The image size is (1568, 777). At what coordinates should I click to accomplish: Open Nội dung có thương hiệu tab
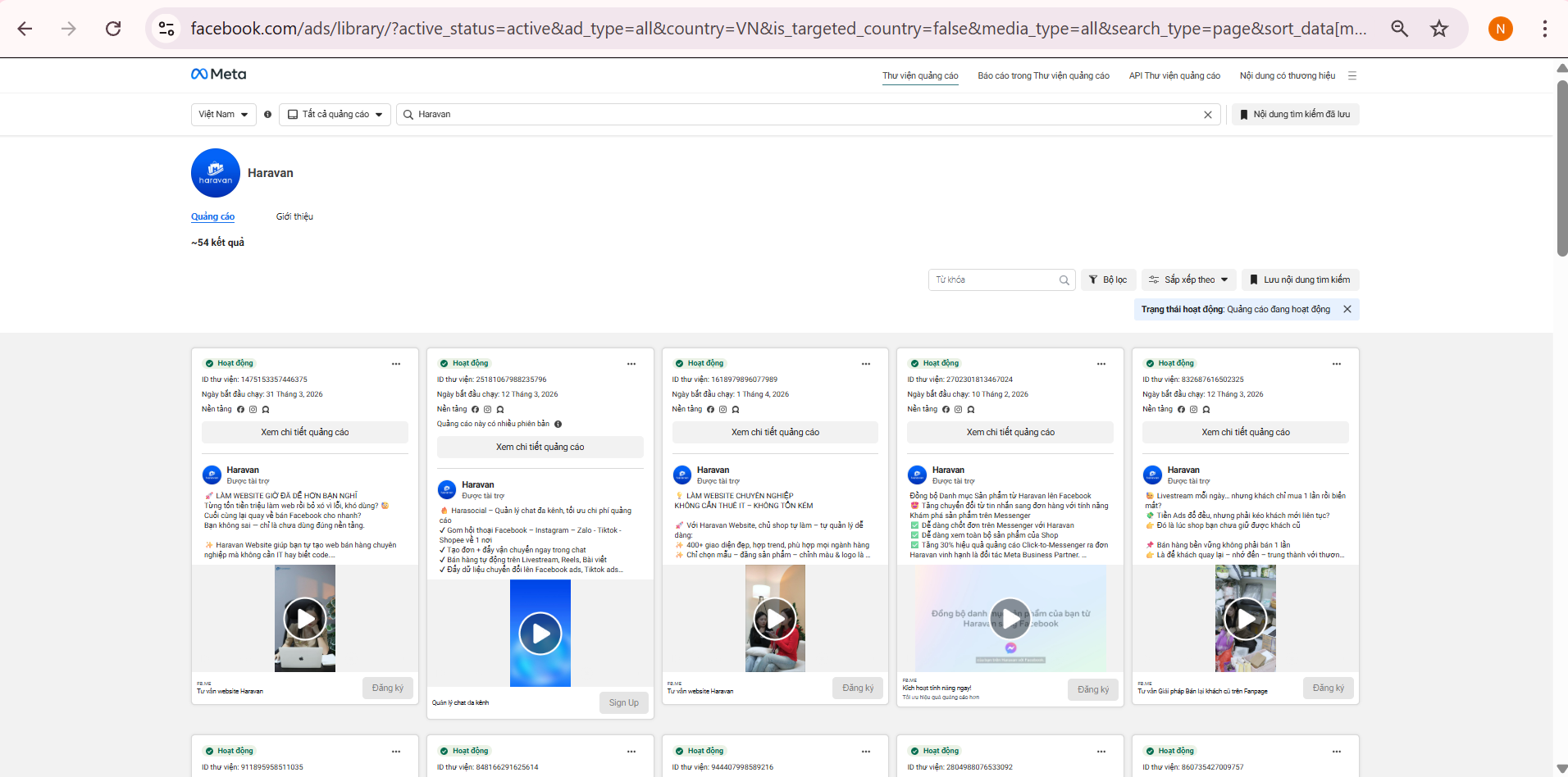pos(1288,75)
